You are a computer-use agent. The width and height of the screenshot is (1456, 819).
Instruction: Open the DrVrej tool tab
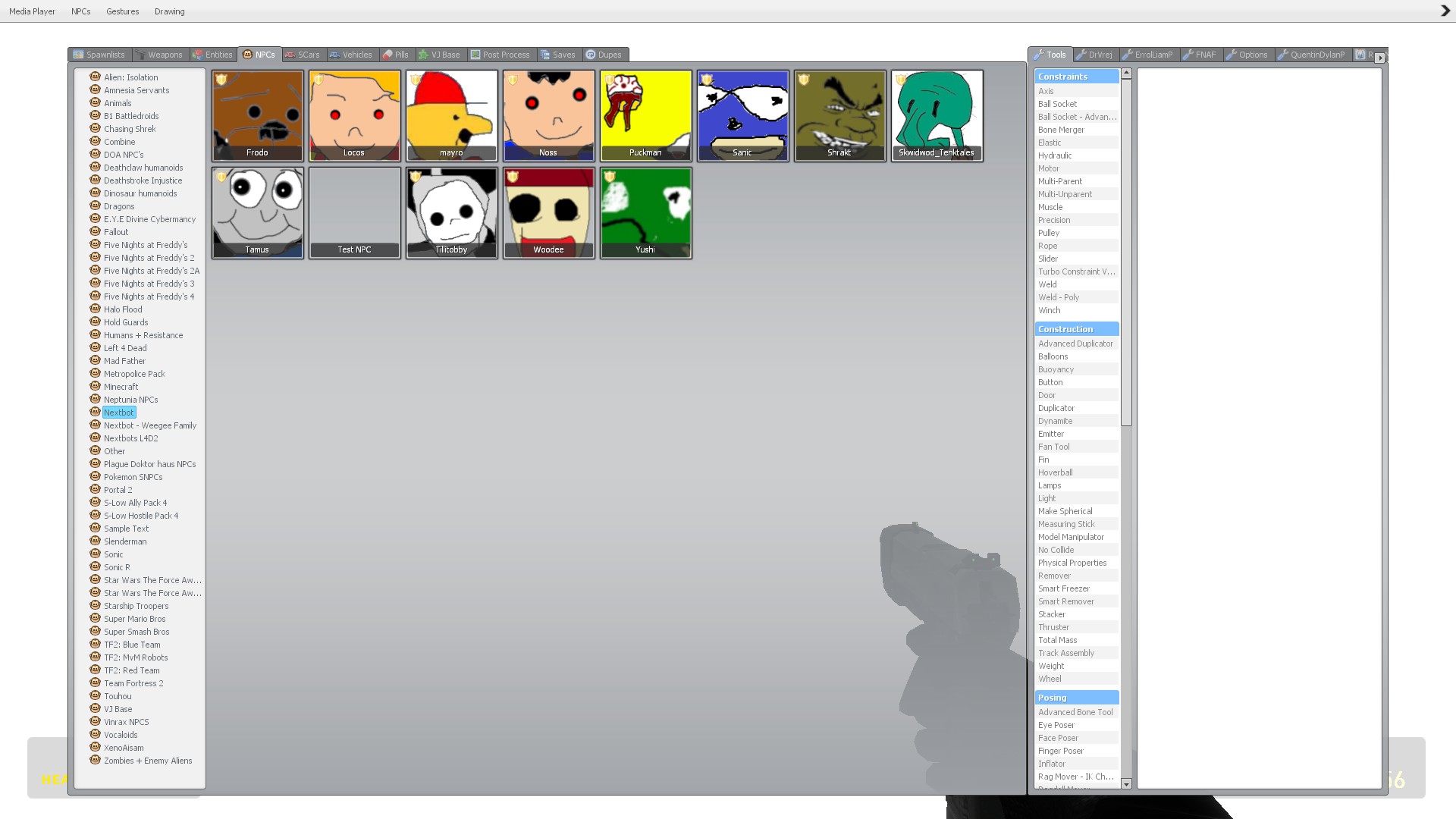pyautogui.click(x=1094, y=55)
